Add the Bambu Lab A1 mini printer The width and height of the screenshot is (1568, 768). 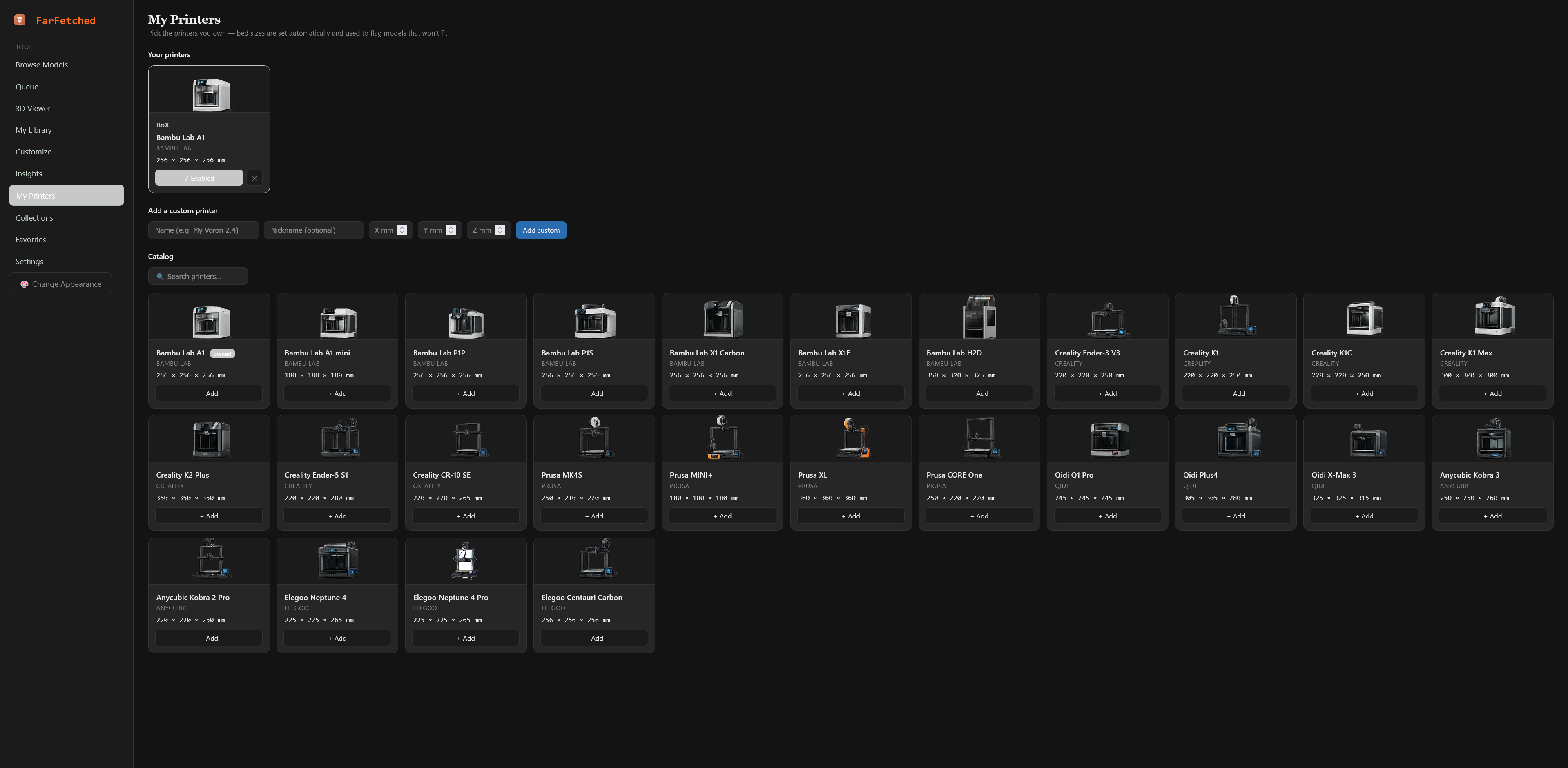click(337, 393)
